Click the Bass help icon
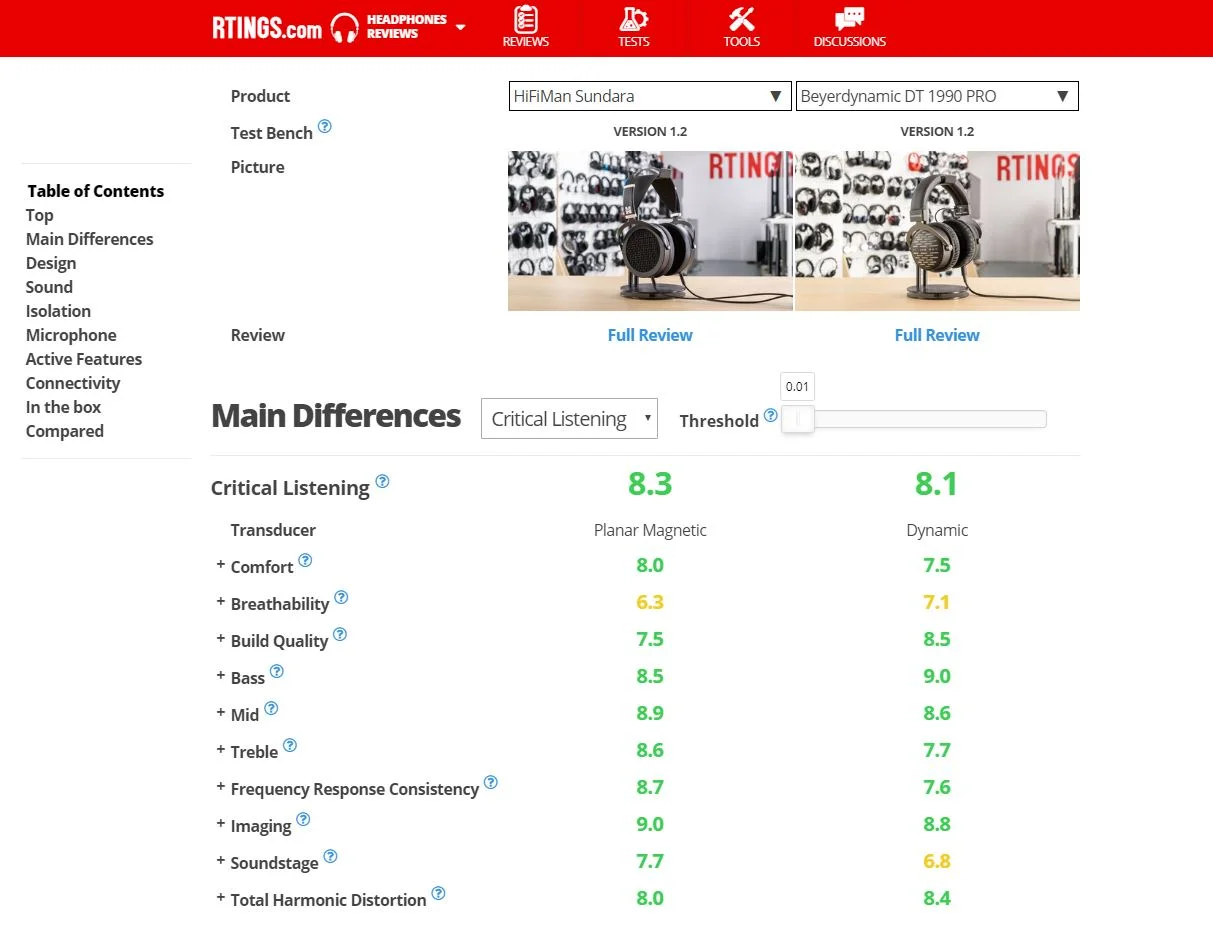Image resolution: width=1213 pixels, height=930 pixels. click(x=277, y=671)
